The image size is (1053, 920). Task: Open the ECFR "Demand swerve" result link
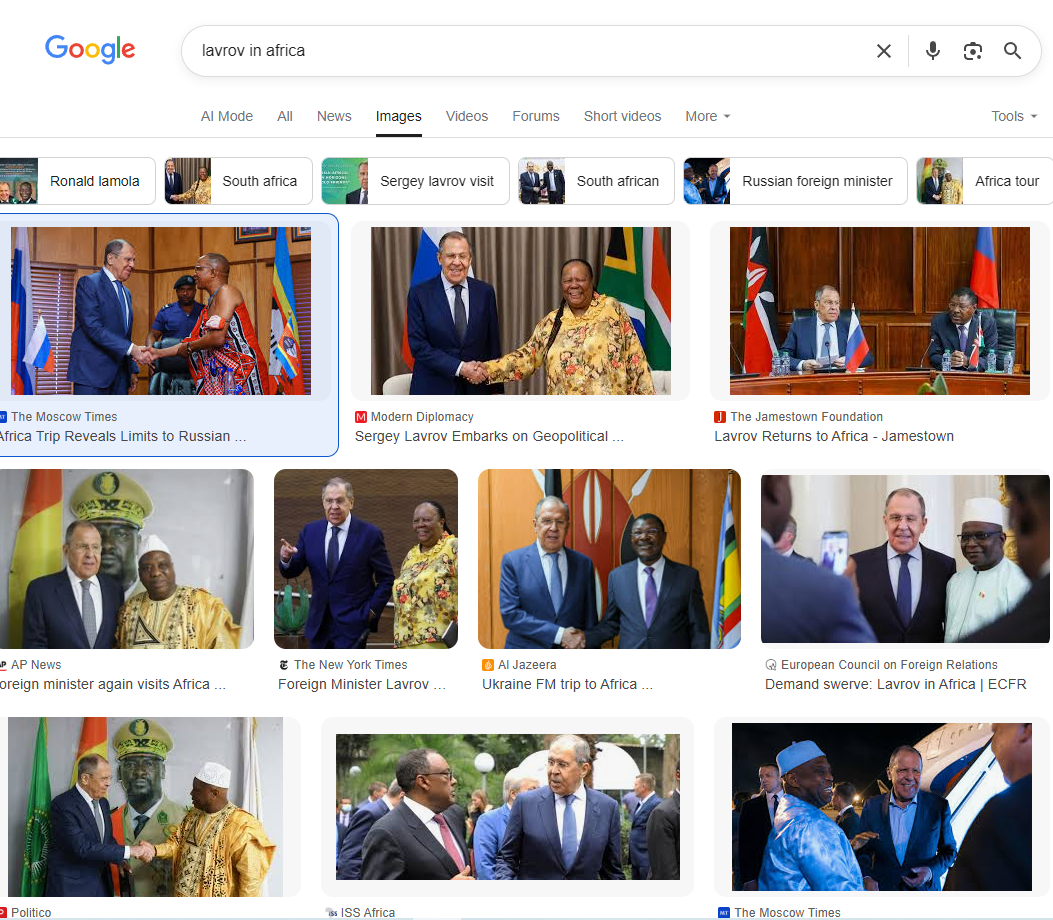tap(895, 684)
